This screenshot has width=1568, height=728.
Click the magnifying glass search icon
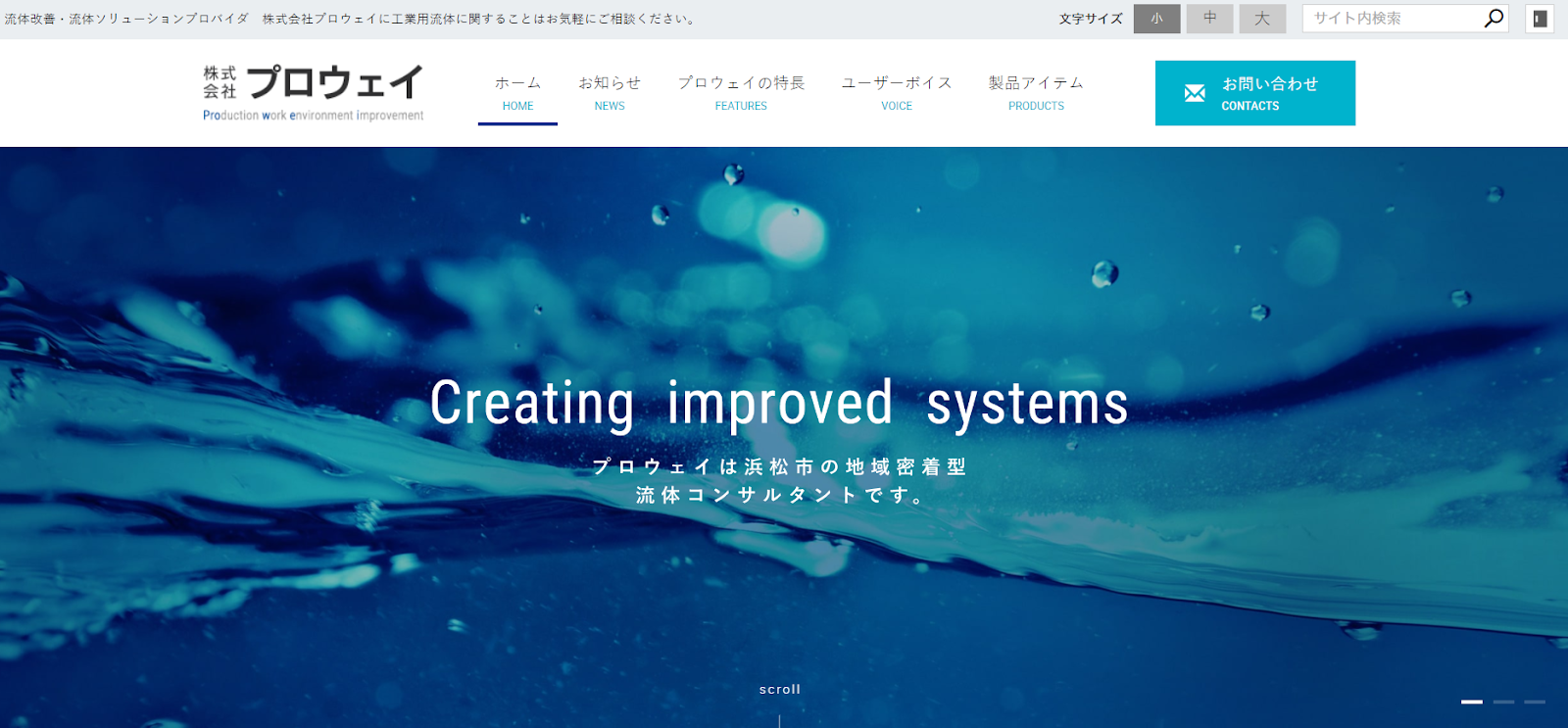[x=1494, y=19]
